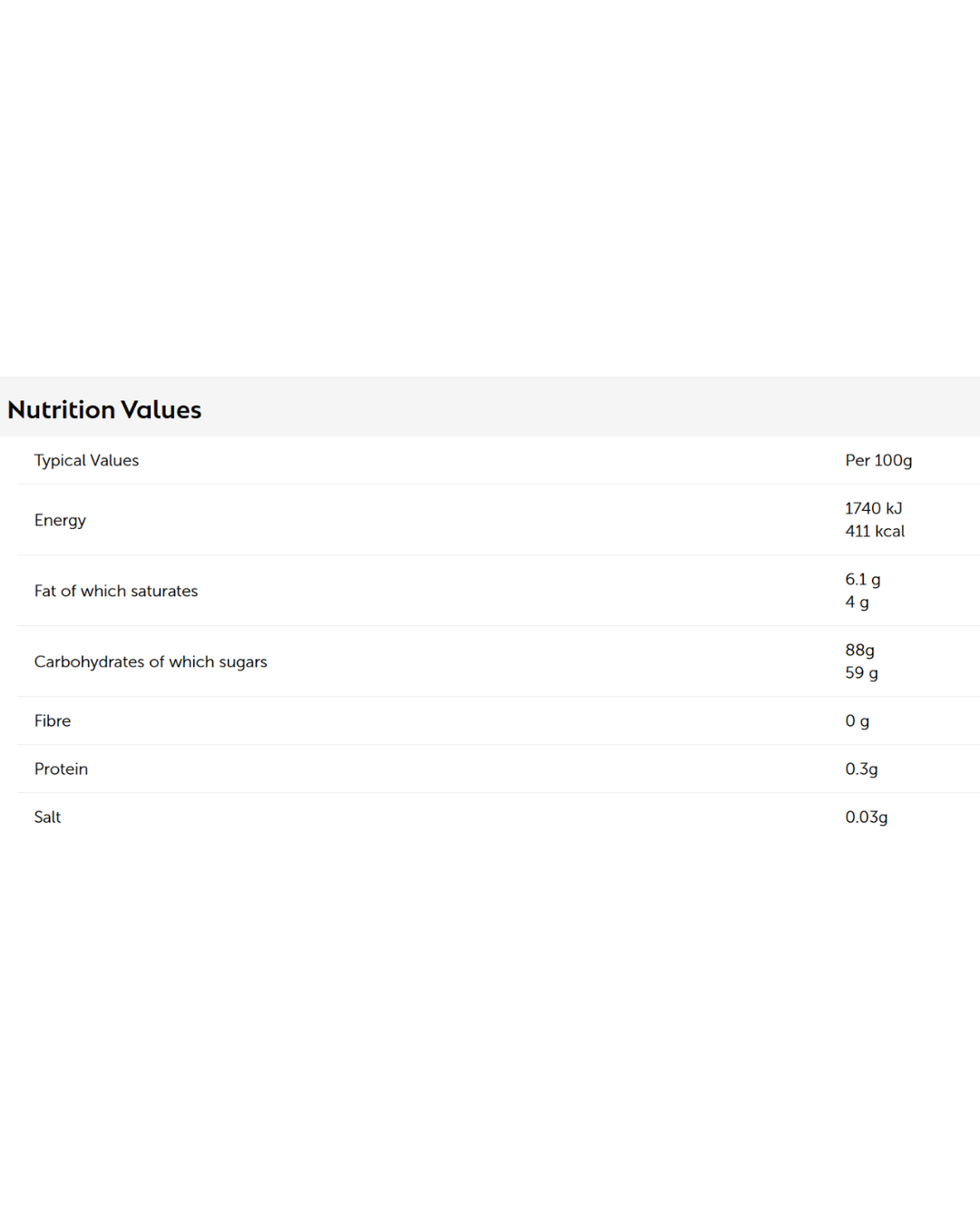Click the 411 kcal energy value
Screen dimensions: 980x1225
[875, 531]
